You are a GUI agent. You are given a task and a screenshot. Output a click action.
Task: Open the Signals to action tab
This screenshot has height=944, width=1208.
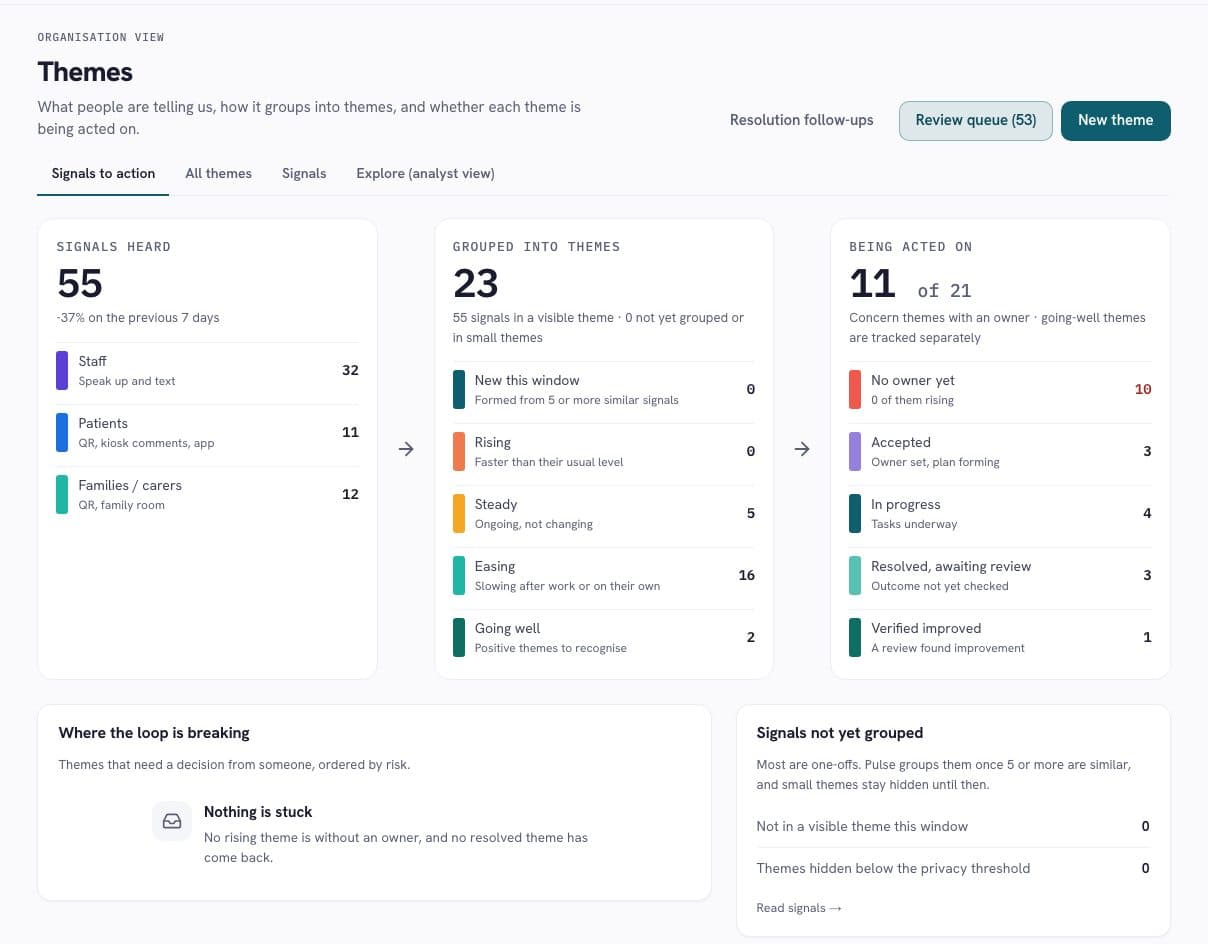point(103,173)
